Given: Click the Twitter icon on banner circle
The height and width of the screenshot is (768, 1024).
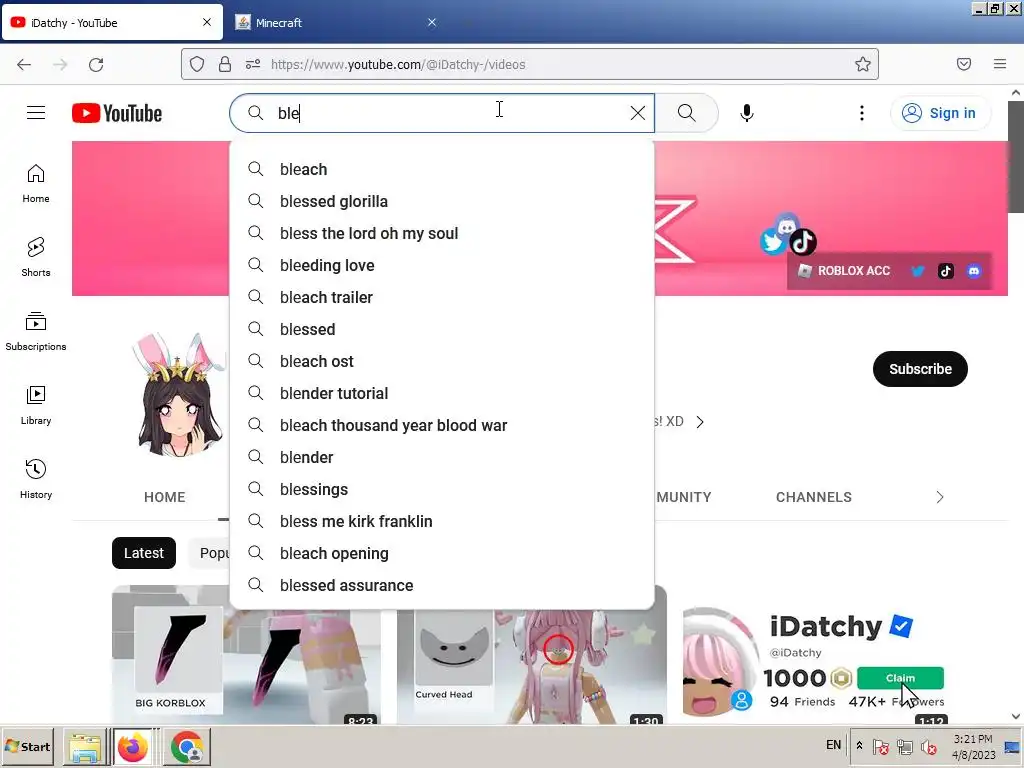Looking at the screenshot, I should coord(773,242).
